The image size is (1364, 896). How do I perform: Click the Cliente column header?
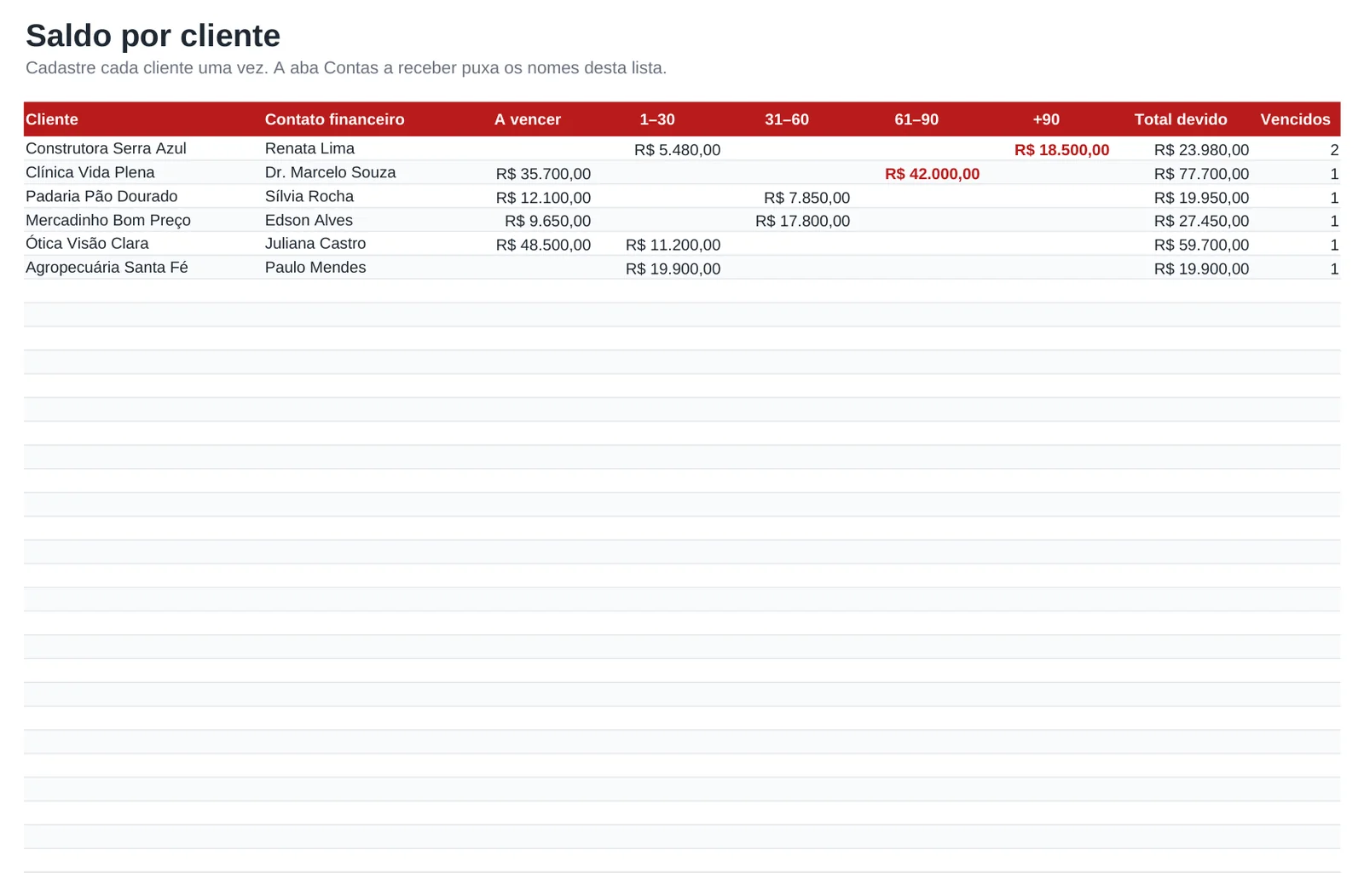52,119
